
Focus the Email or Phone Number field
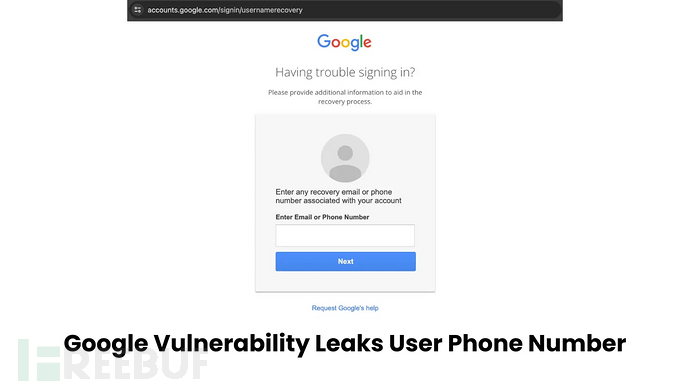pos(345,235)
